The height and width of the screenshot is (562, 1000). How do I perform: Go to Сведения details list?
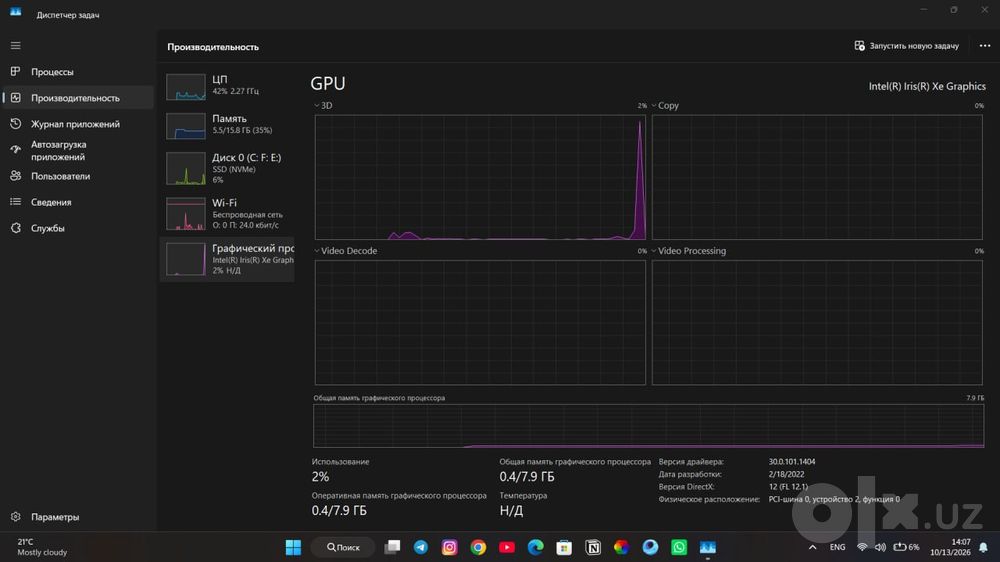[x=51, y=202]
